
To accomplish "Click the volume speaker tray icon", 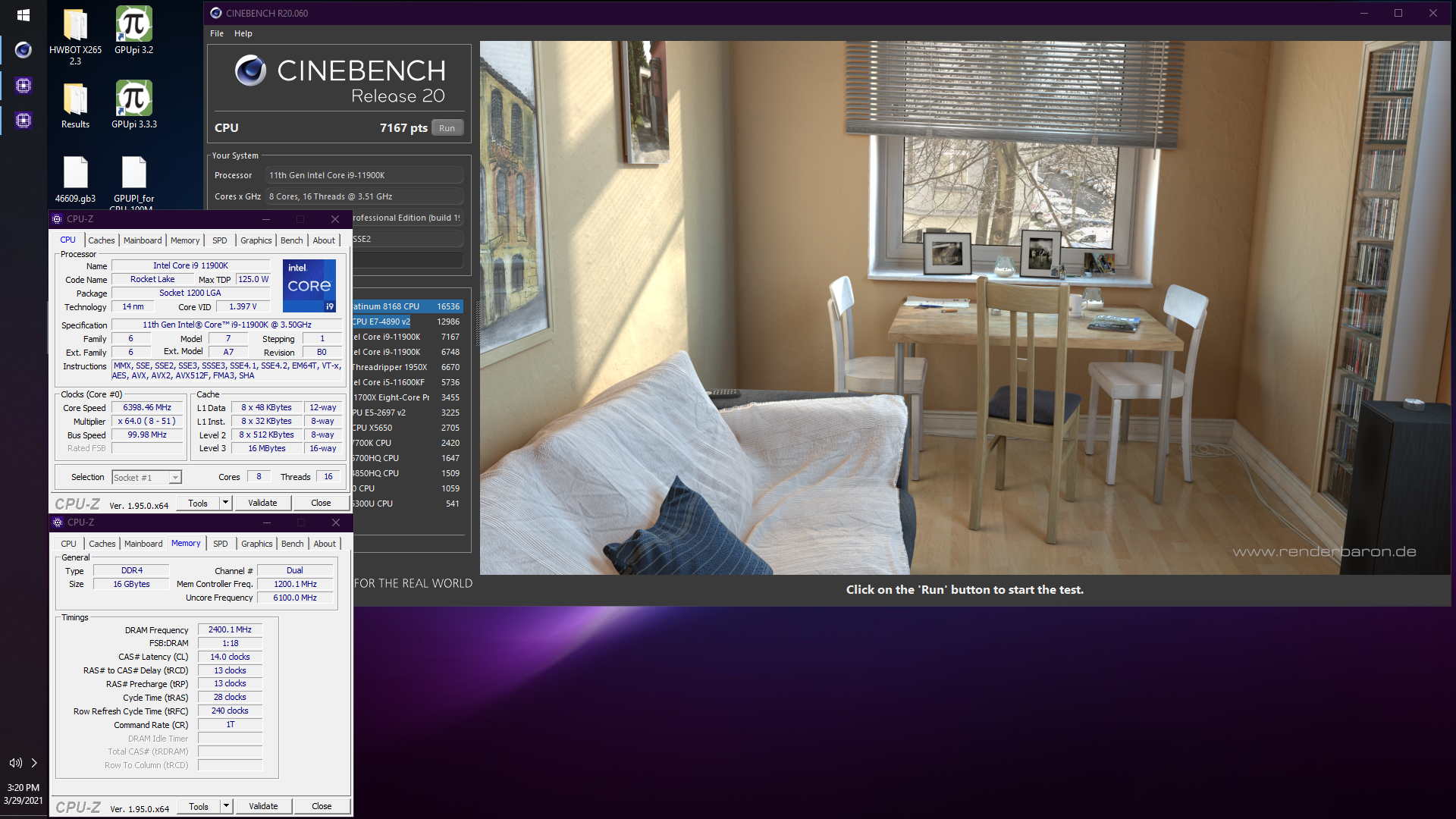I will pos(15,763).
